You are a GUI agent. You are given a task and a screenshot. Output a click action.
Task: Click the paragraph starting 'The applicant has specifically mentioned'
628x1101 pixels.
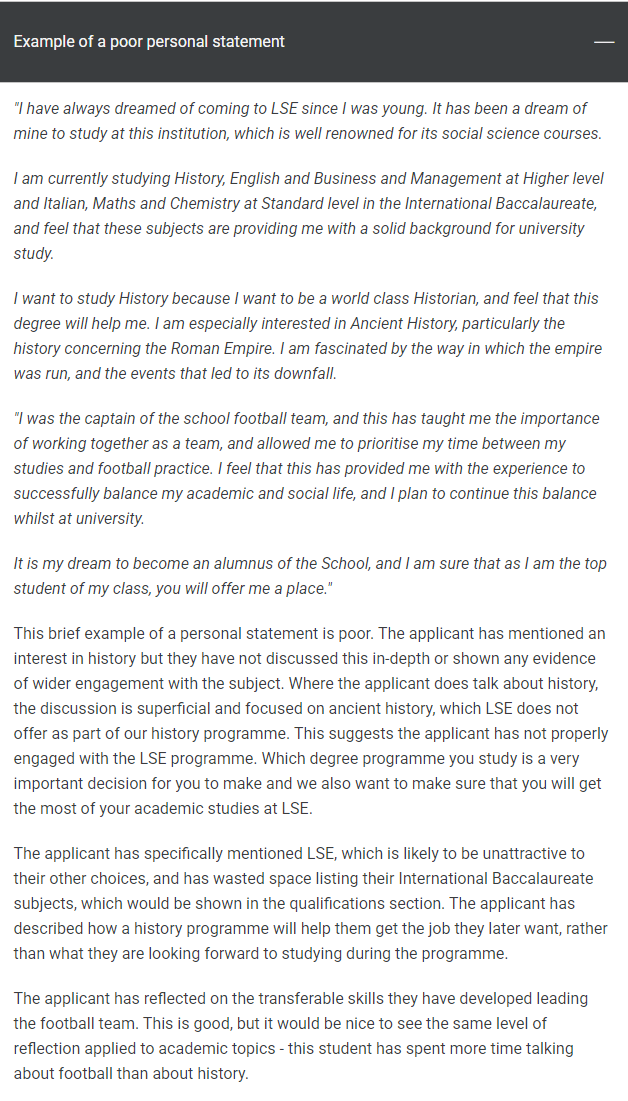point(310,903)
